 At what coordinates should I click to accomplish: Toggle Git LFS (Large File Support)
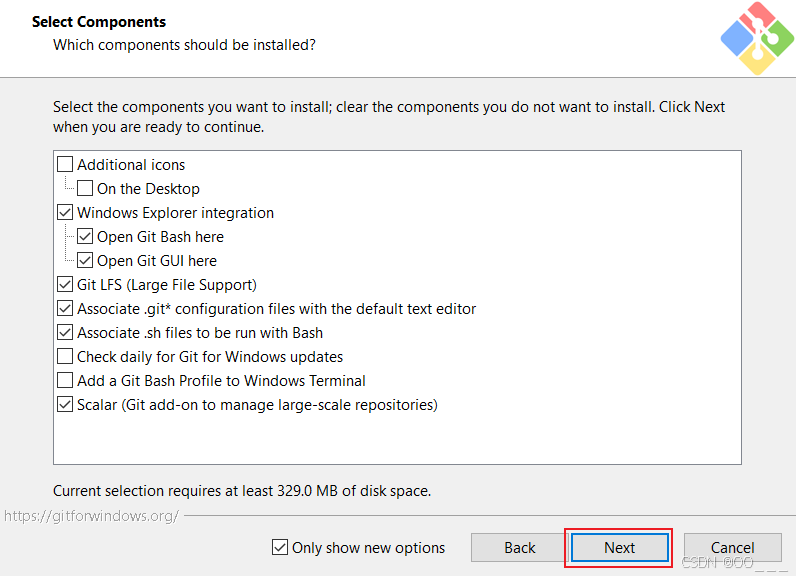coord(65,285)
